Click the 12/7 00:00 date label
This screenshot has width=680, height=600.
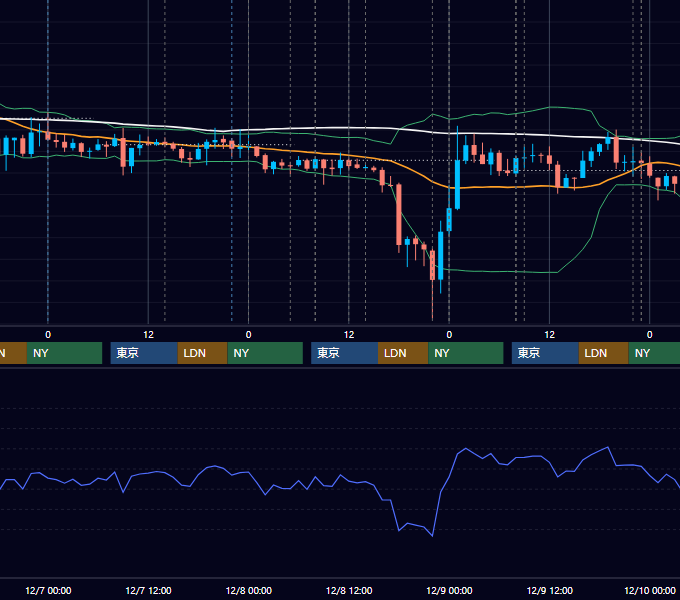(48, 590)
